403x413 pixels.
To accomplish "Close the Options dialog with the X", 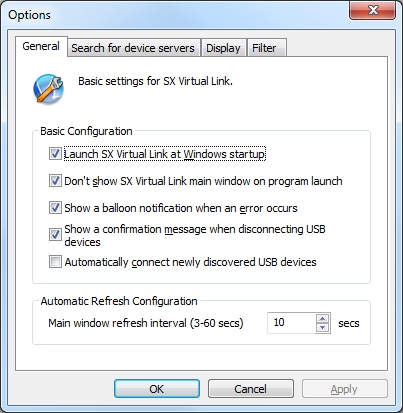I will [x=373, y=10].
